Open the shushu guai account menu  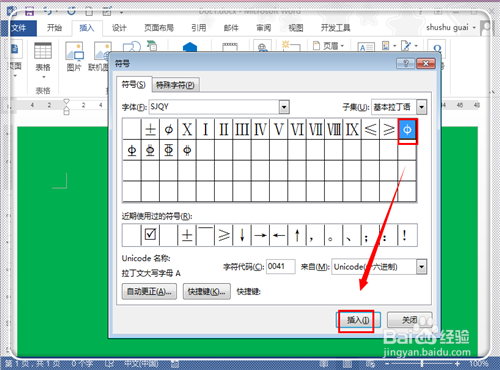(451, 27)
